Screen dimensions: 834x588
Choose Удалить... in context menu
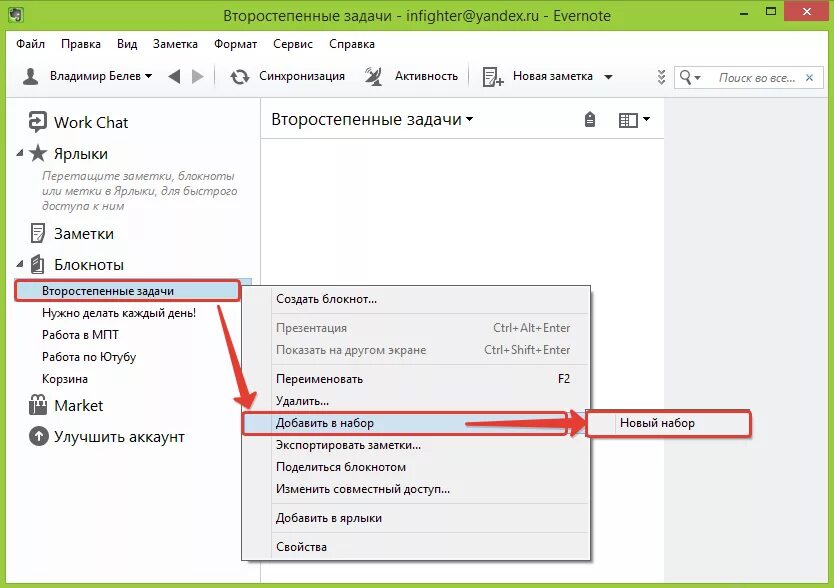coord(416,401)
